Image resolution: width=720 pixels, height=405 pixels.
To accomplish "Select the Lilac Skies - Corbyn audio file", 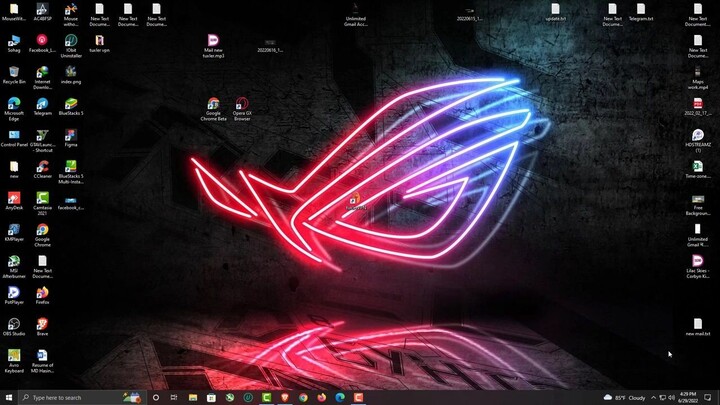I will (x=698, y=267).
